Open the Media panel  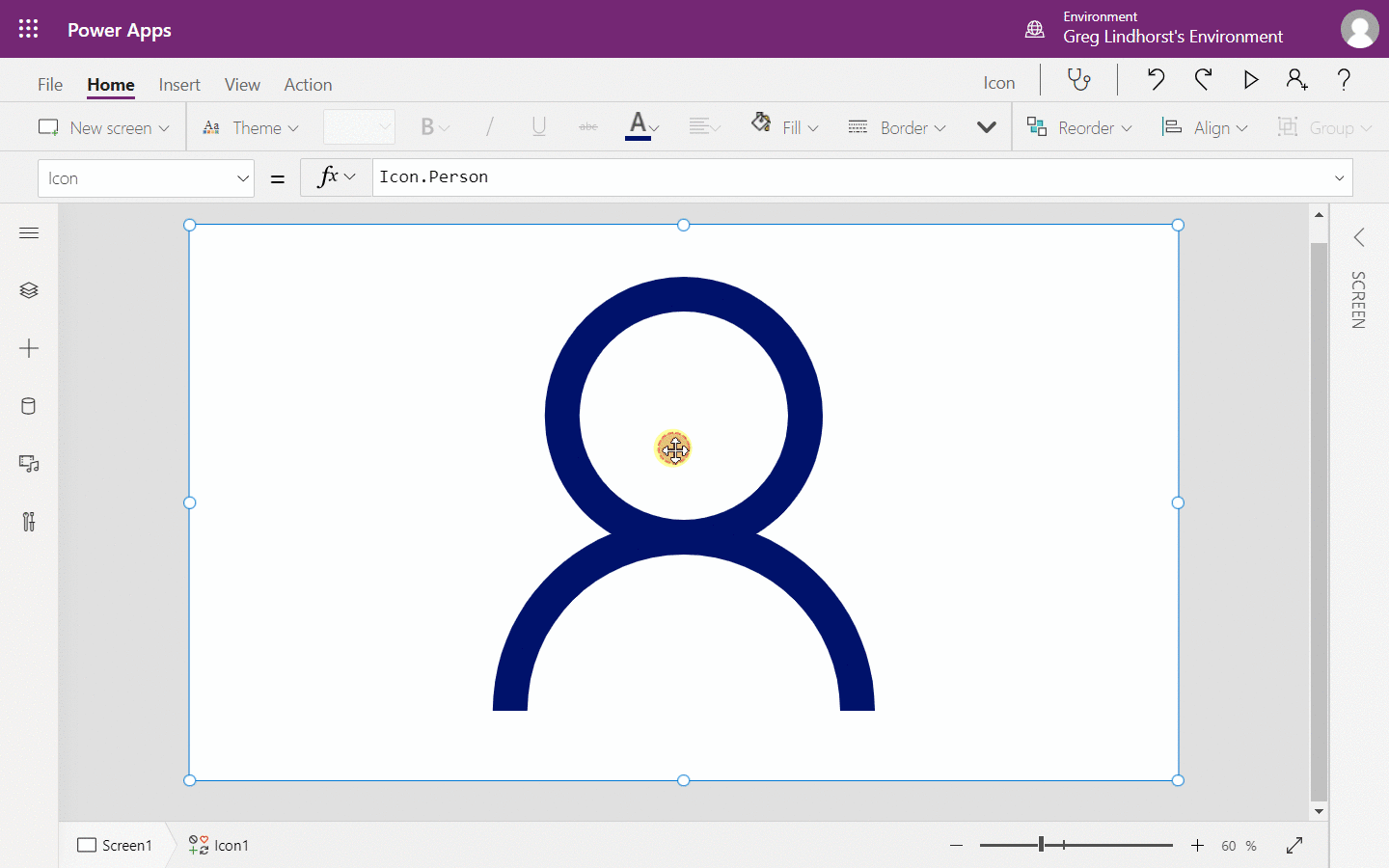coord(29,464)
